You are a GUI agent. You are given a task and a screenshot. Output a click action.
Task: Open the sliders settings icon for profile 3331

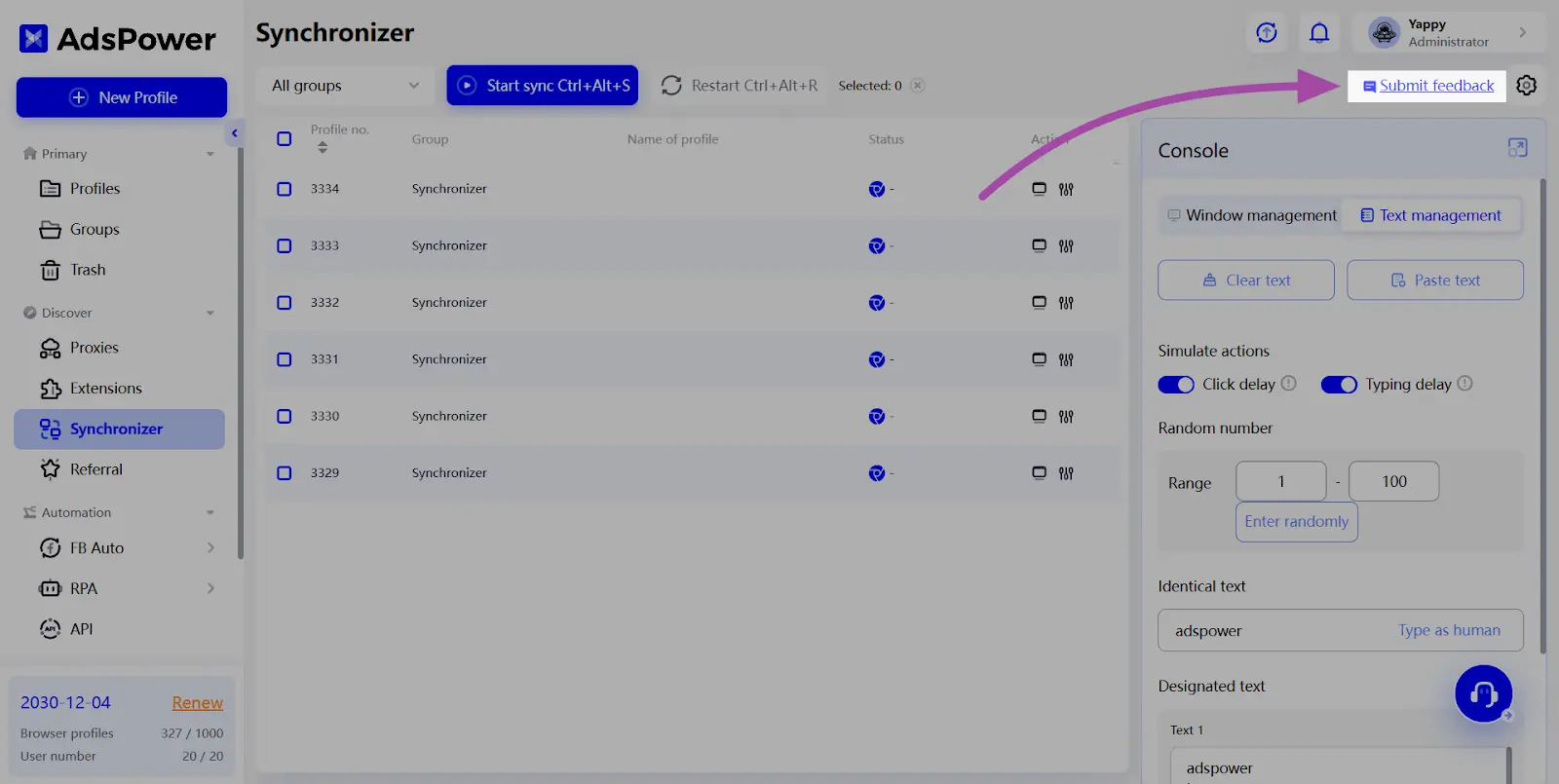(x=1066, y=359)
